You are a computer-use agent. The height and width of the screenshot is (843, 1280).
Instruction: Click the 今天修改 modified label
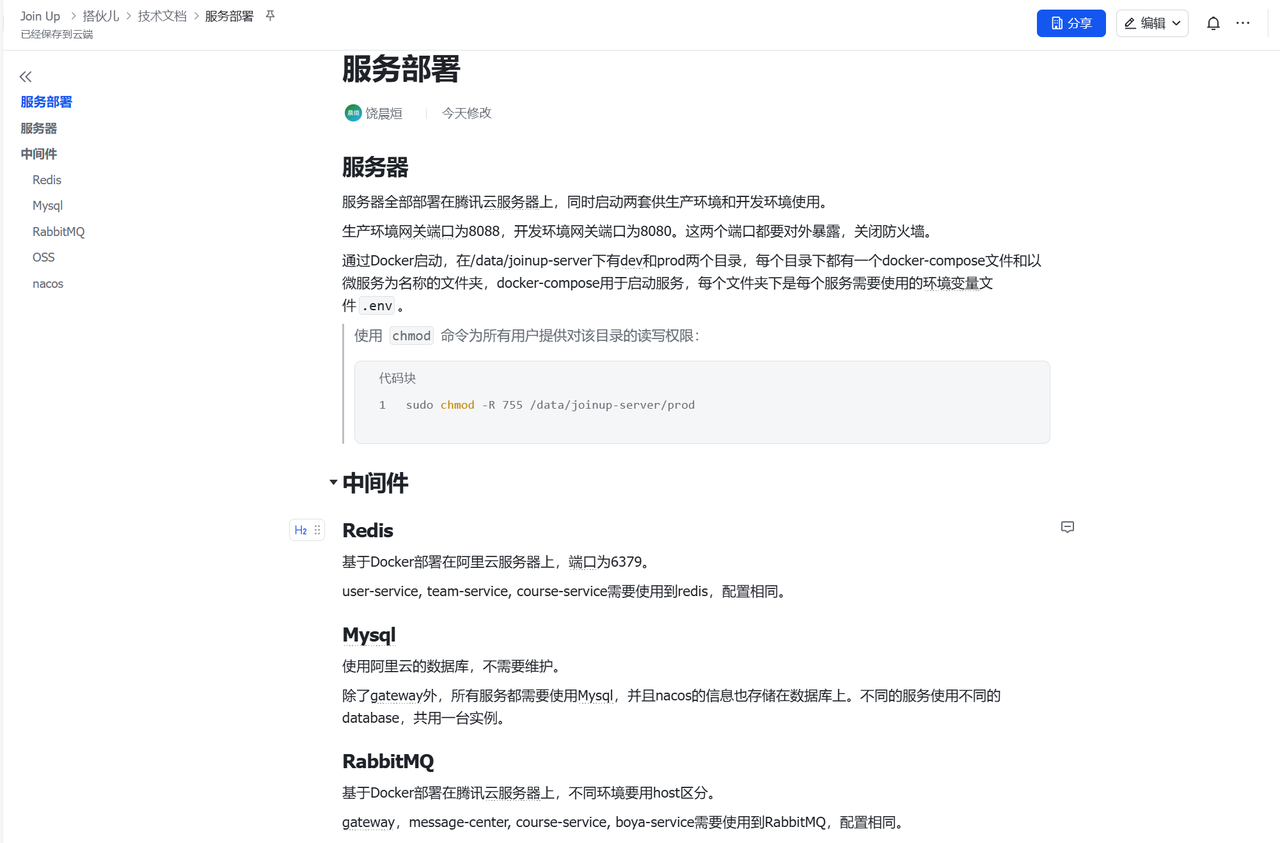pyautogui.click(x=467, y=113)
